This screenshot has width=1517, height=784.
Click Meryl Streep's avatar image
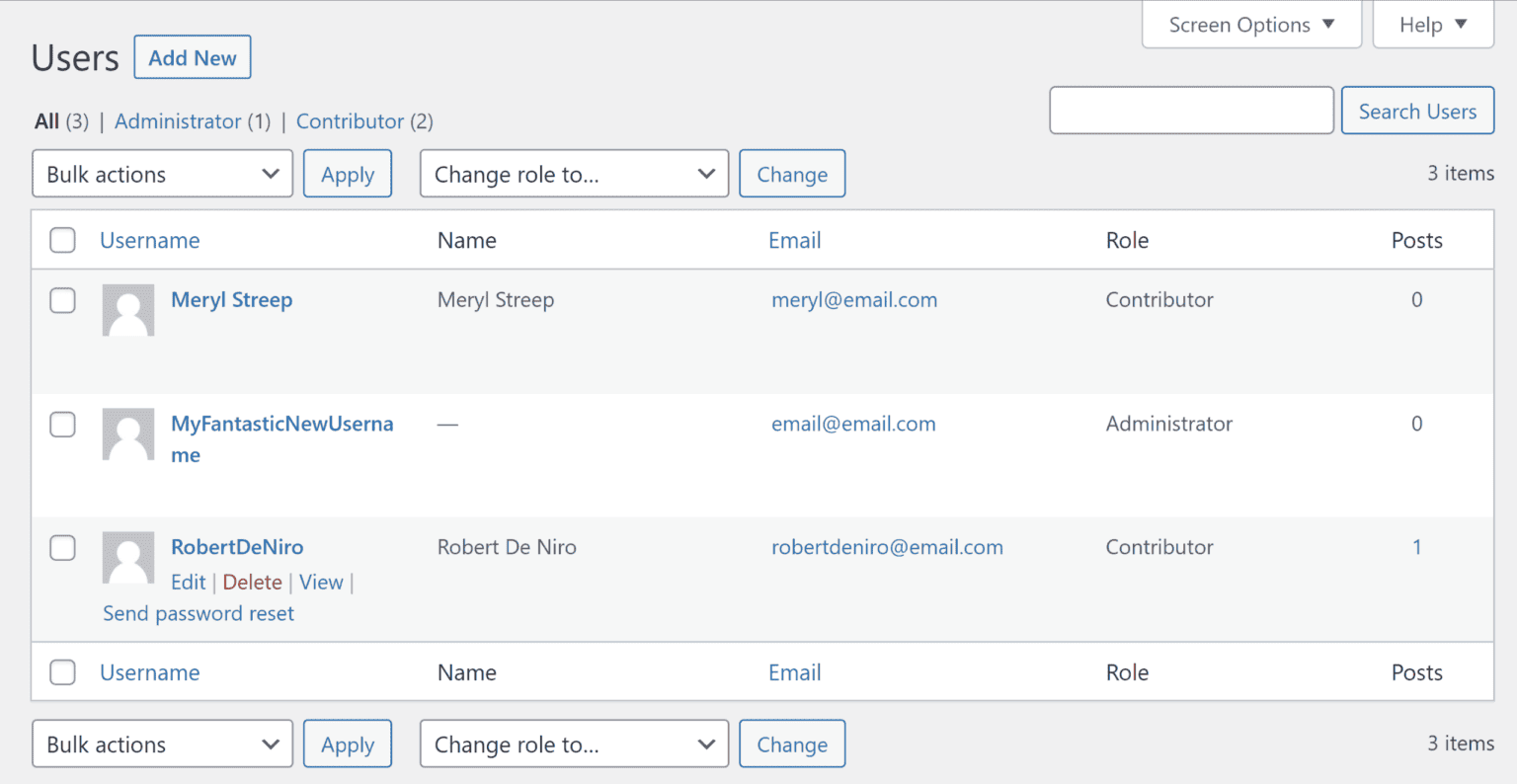[x=128, y=310]
